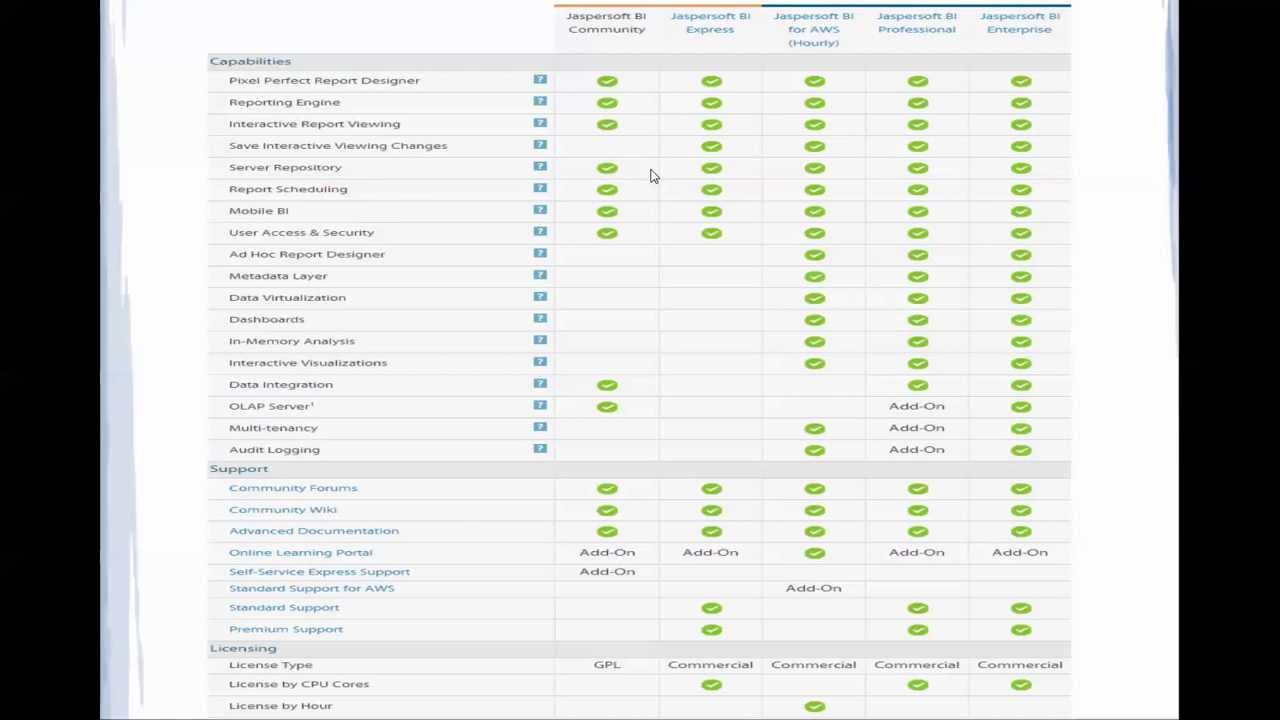Viewport: 1280px width, 720px height.
Task: Click help icon for Interactive Visualizations
Action: 540,362
